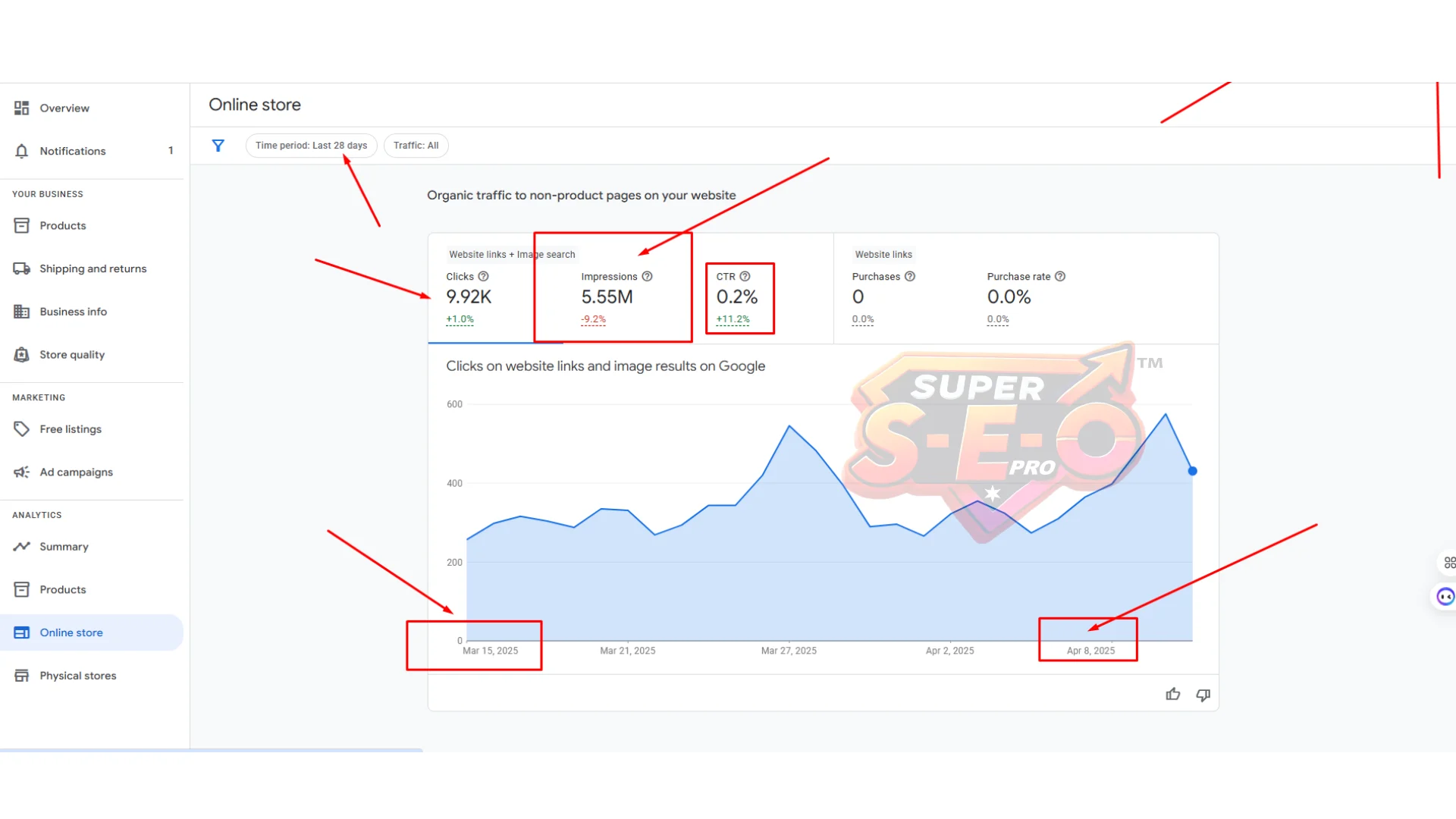Click help icon next to Purchases
The width and height of the screenshot is (1456, 819).
pyautogui.click(x=910, y=277)
